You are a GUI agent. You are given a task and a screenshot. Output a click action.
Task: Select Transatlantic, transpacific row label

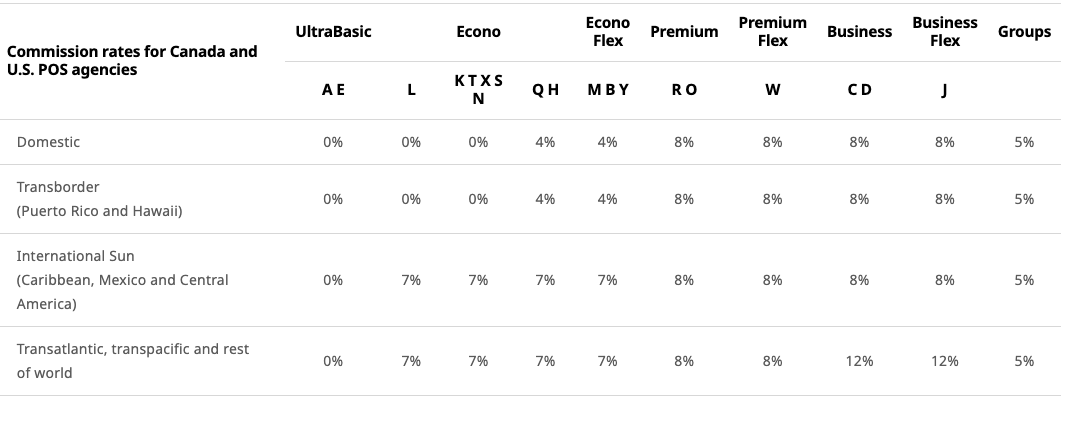click(133, 360)
